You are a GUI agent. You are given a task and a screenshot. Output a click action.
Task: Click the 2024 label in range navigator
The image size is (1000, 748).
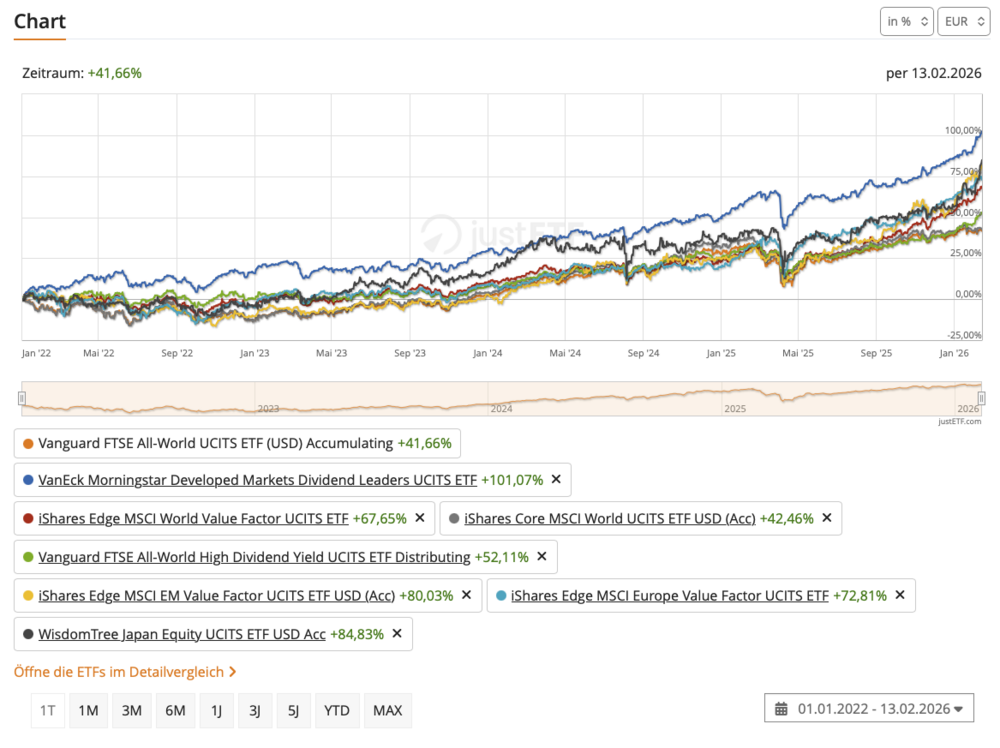(x=501, y=409)
